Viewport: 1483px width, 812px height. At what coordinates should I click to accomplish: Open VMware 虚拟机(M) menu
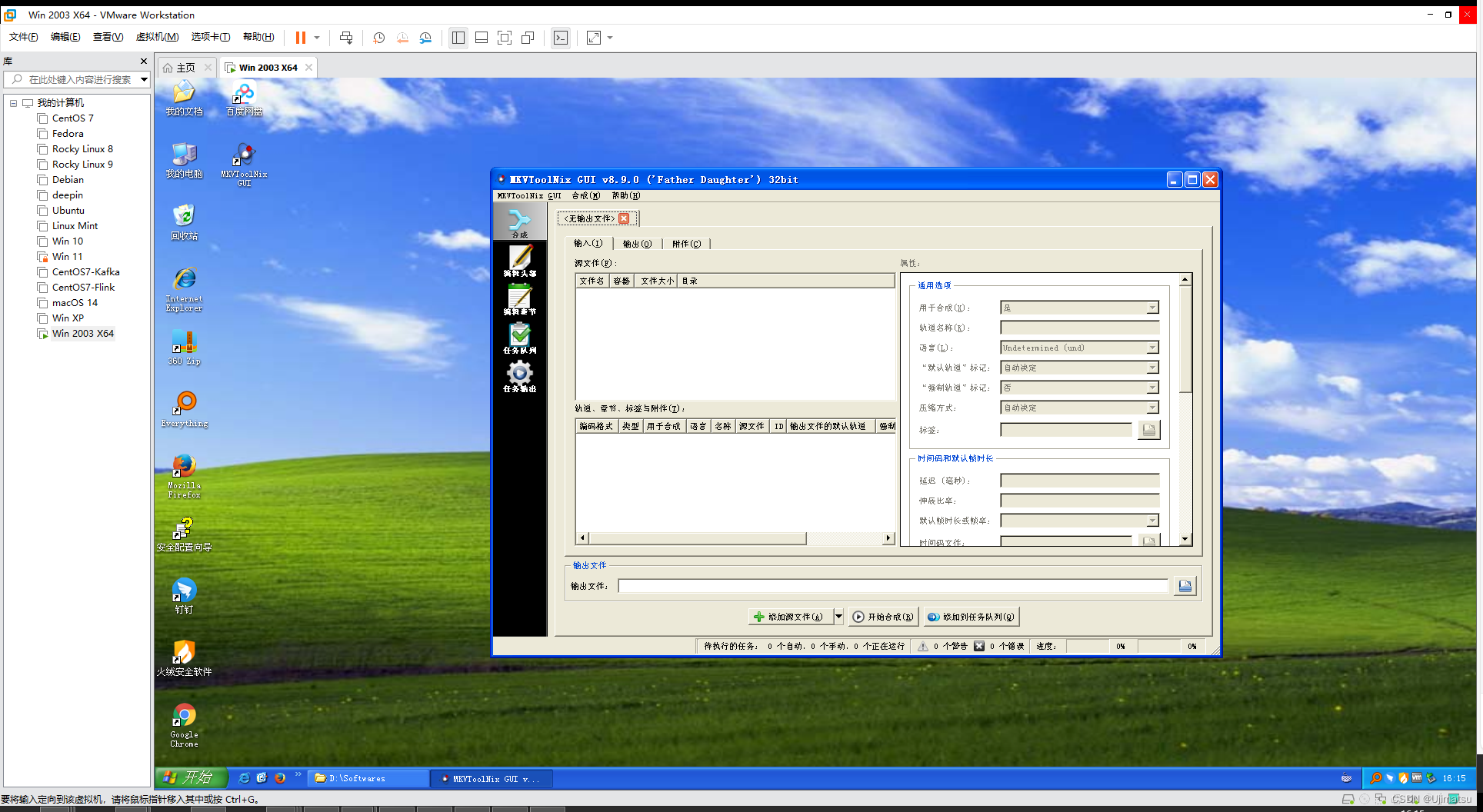tap(157, 37)
